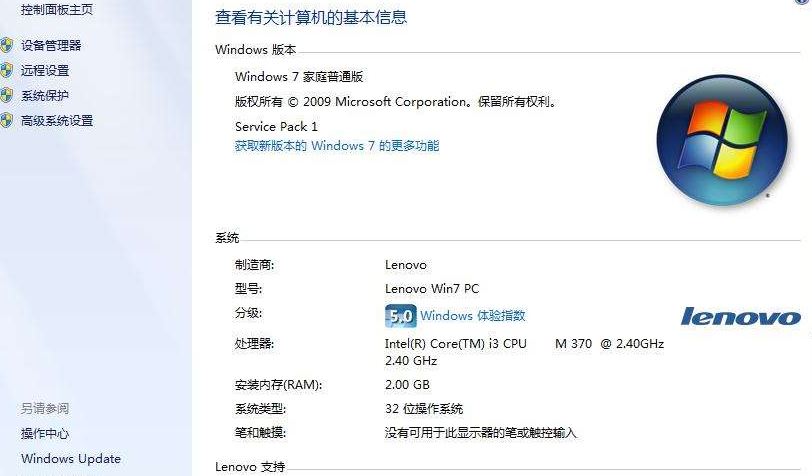Open 高级系统设置 link
The width and height of the screenshot is (812, 476).
click(x=57, y=121)
